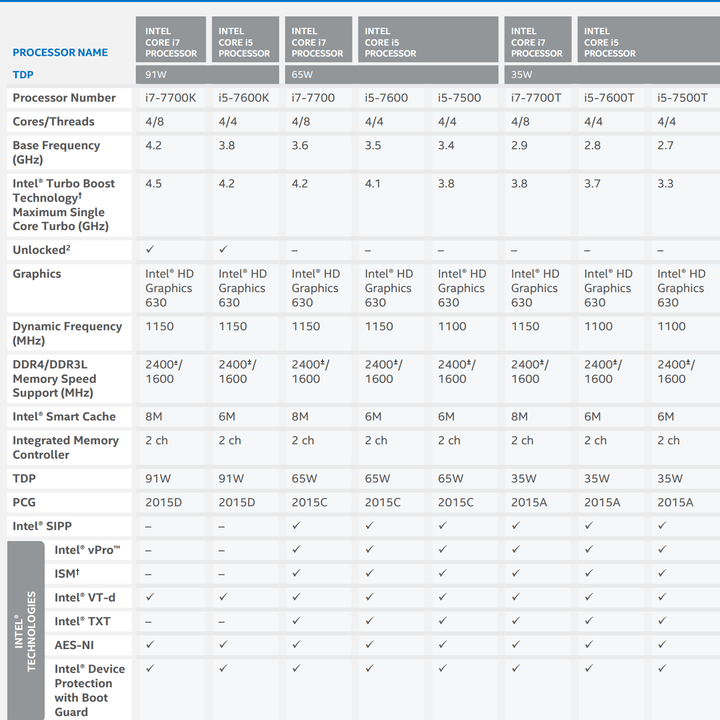
Task: Select the Intel Core i7 header above i7-7700K
Action: pyautogui.click(x=171, y=39)
